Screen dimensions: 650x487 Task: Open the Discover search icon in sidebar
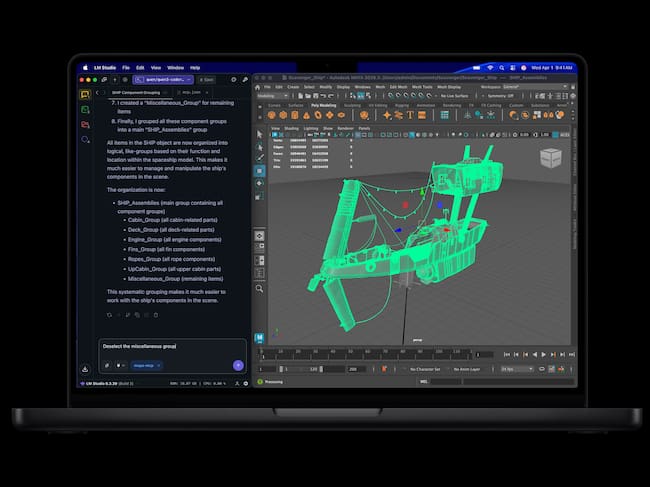[85, 137]
